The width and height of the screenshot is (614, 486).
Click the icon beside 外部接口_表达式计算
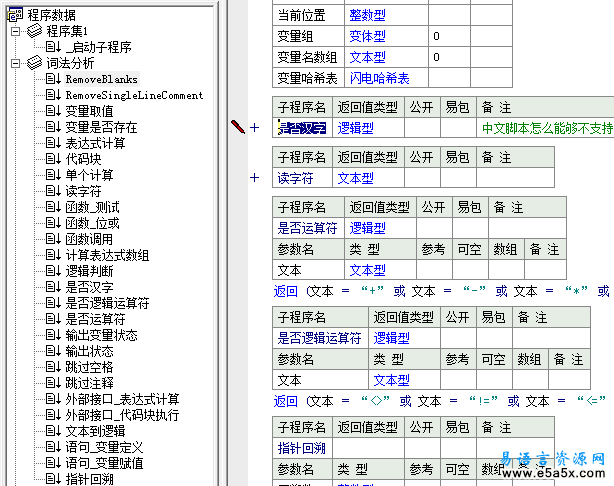(53, 399)
